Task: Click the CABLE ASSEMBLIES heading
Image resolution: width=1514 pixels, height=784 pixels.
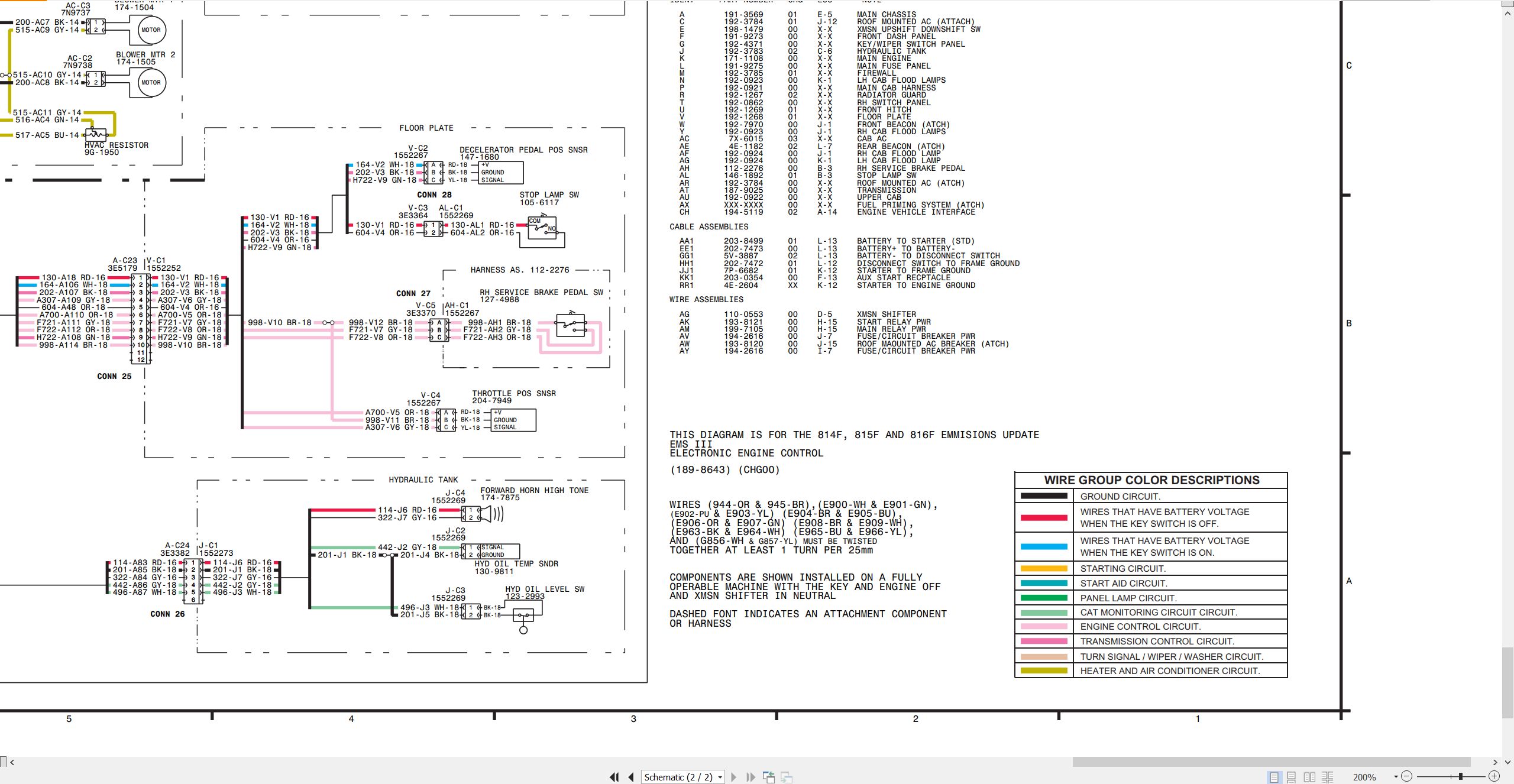Action: [709, 226]
